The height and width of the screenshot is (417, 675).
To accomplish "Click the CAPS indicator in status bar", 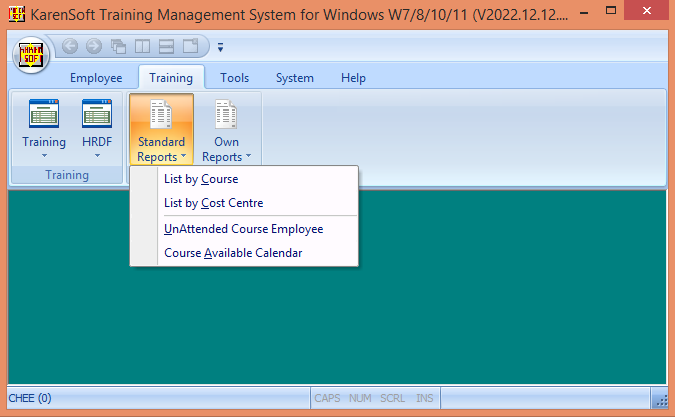I will [327, 398].
